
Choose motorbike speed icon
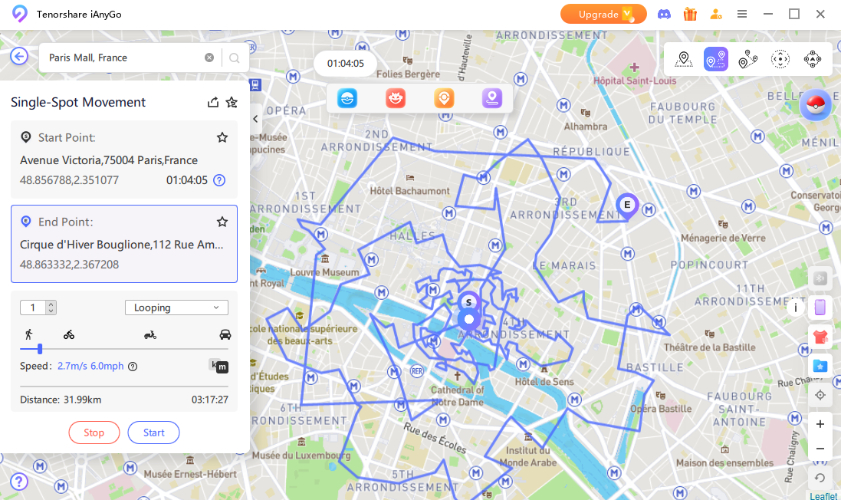pyautogui.click(x=150, y=335)
